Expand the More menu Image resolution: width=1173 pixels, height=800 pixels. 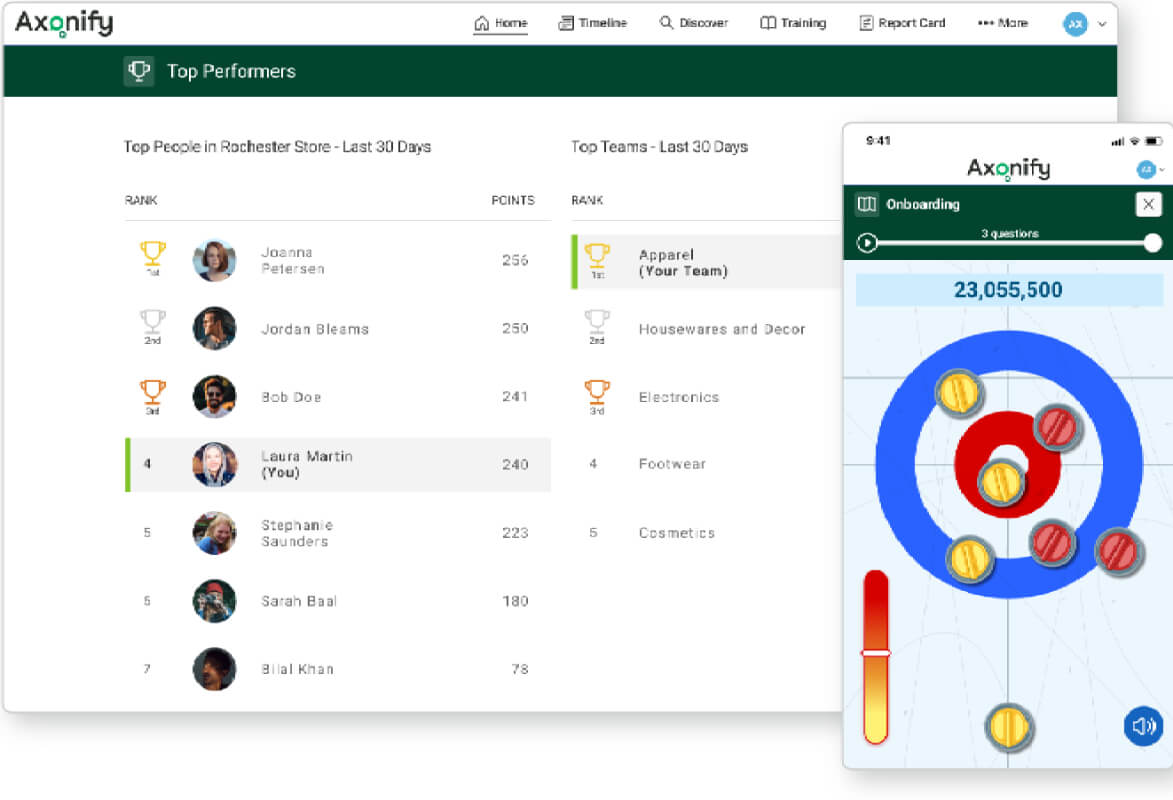point(1002,23)
